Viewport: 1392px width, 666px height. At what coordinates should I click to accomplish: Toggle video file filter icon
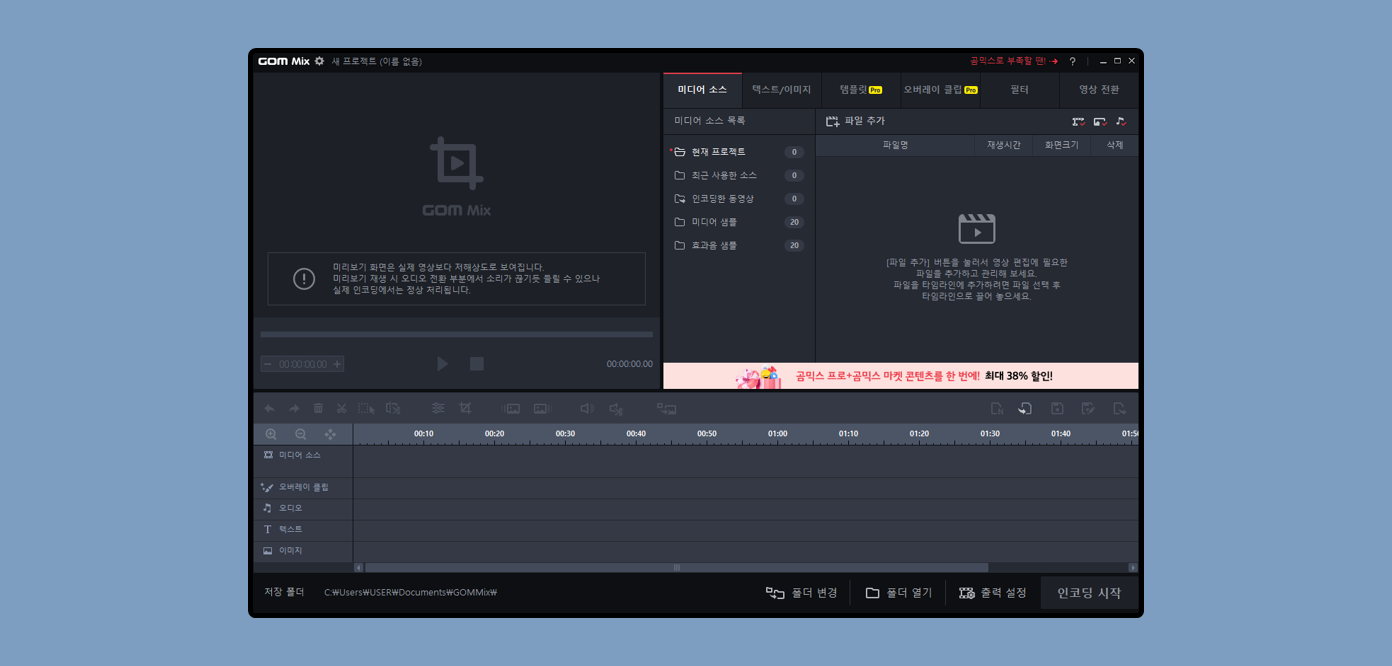click(x=1078, y=121)
